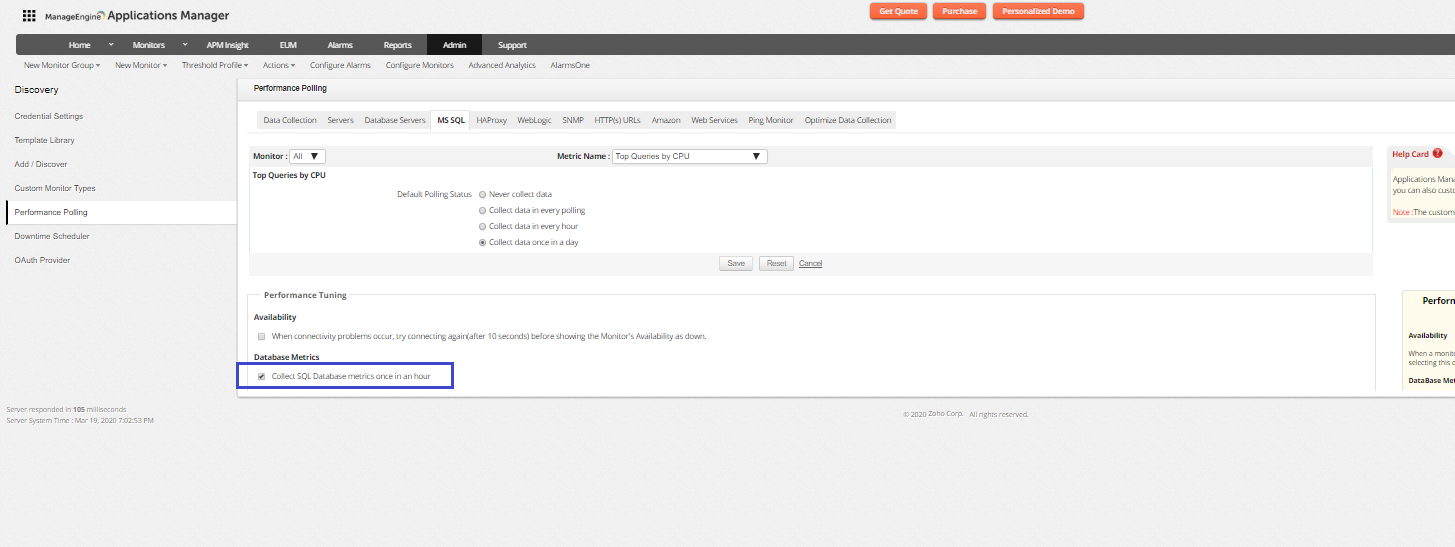Image resolution: width=1455 pixels, height=547 pixels.
Task: Click the Cancel link
Action: 811,263
